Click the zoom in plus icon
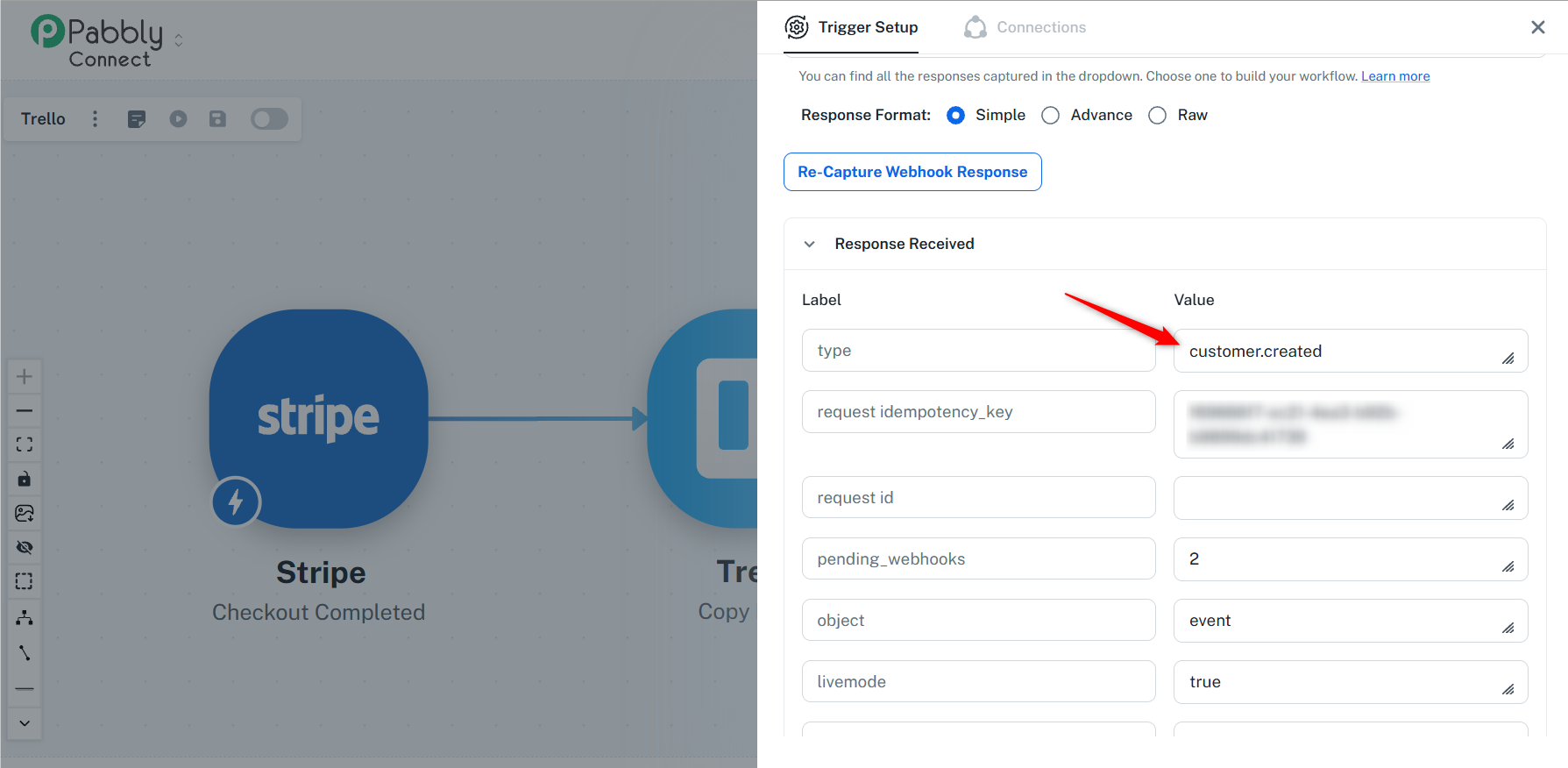This screenshot has width=1568, height=768. 25,377
